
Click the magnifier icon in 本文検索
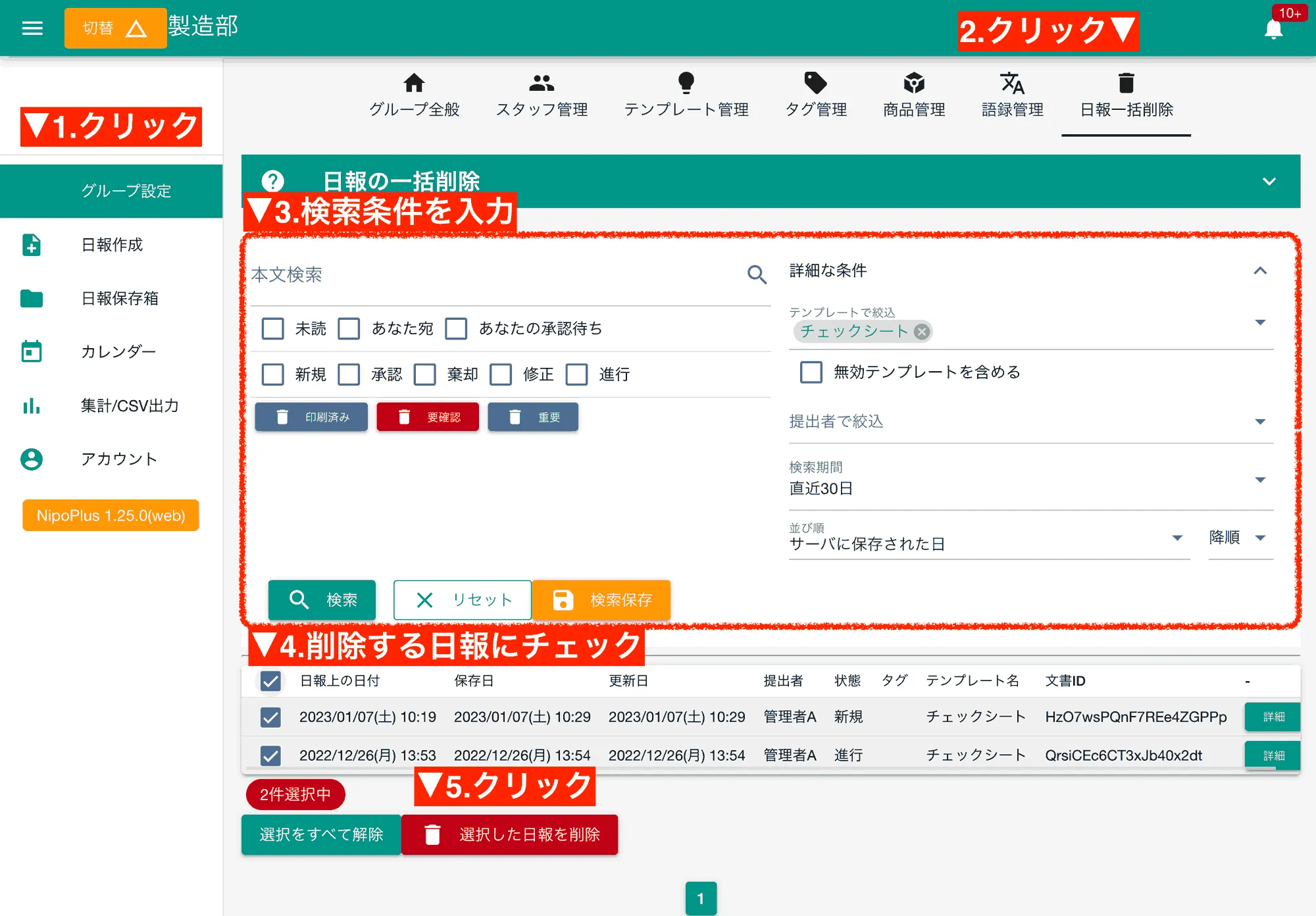(x=756, y=275)
